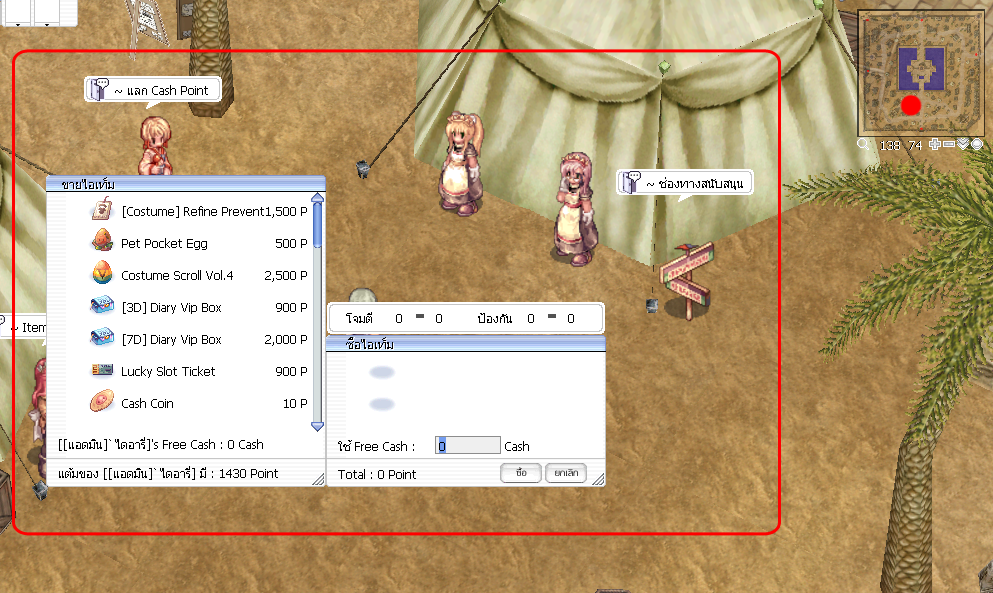Select the Costume Refine Prevent item icon
The width and height of the screenshot is (993, 593).
[x=101, y=211]
